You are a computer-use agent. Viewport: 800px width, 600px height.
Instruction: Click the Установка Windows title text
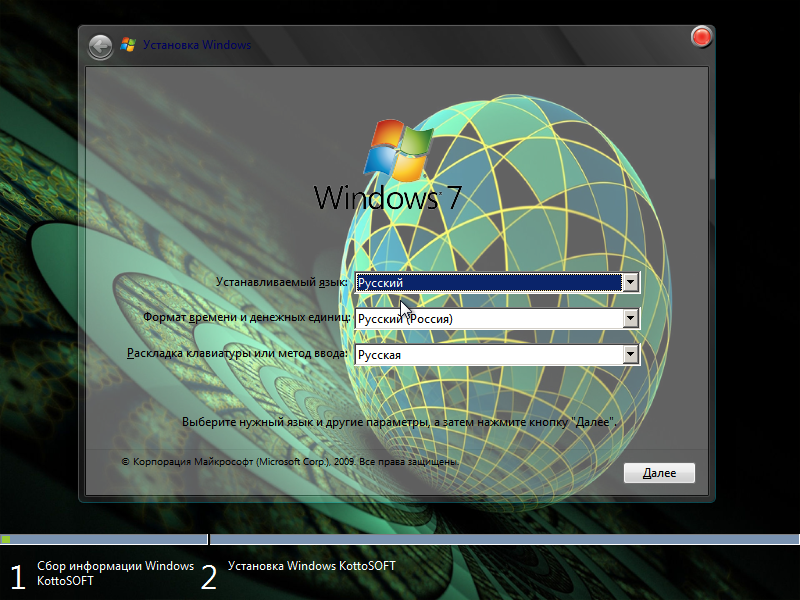click(197, 45)
